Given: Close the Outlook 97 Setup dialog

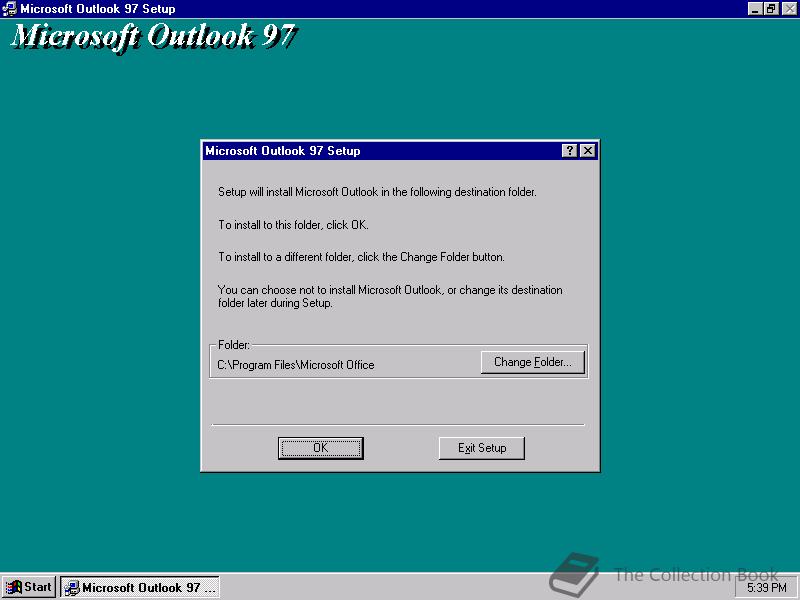Looking at the screenshot, I should coord(588,151).
